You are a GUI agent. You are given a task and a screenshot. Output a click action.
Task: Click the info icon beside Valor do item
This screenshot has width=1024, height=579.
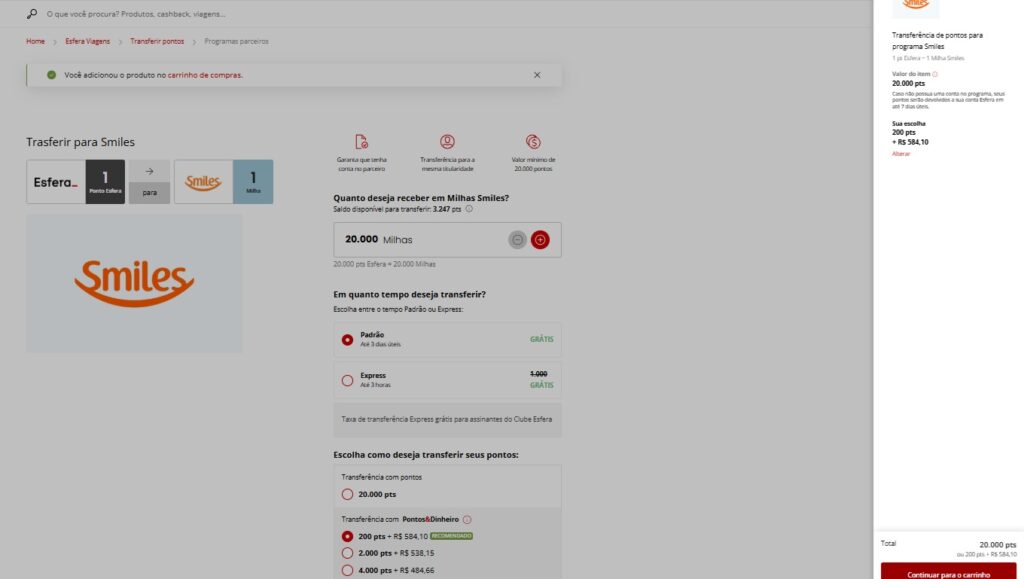935,74
